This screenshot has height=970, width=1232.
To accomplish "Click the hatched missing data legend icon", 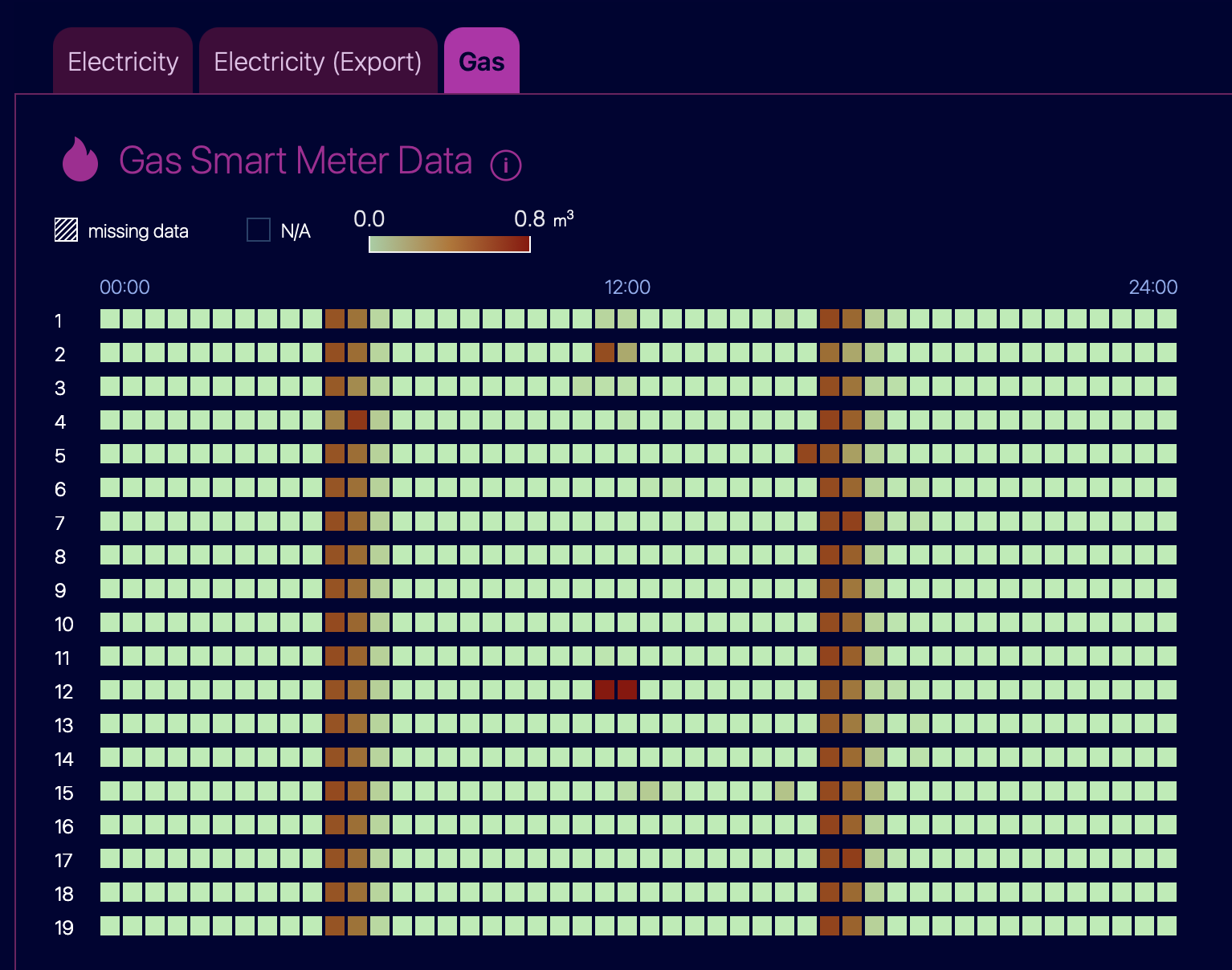I will coord(66,230).
